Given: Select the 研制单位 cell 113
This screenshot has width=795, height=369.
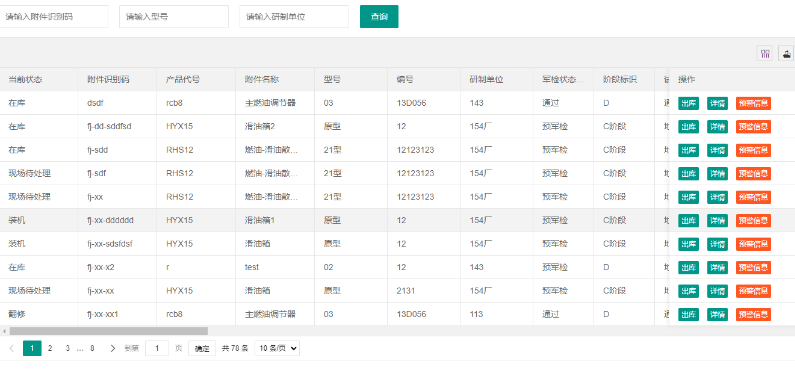Looking at the screenshot, I should (497, 314).
